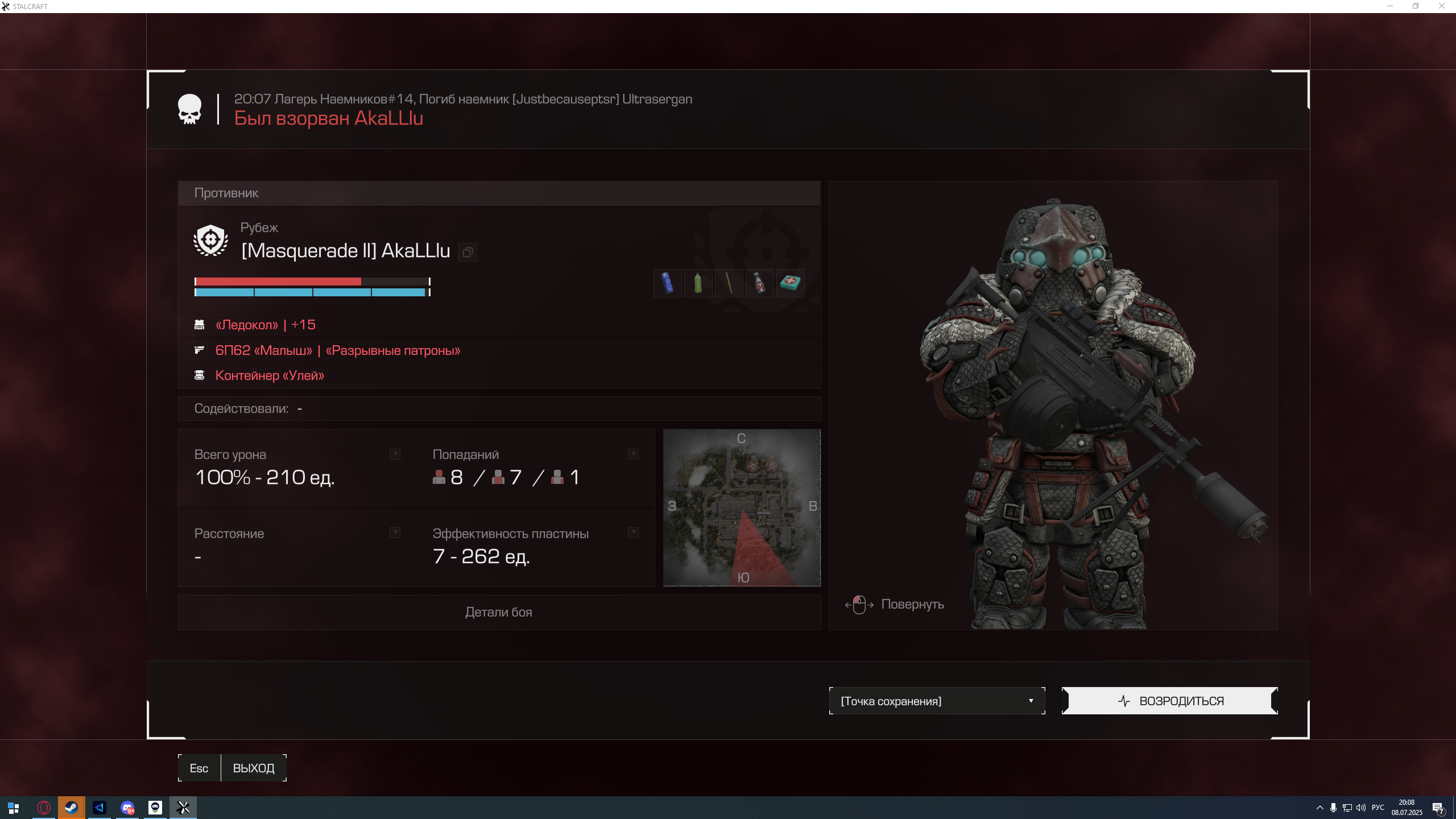The image size is (1456, 819).
Task: Click the 7 - 262 ед. plate value
Action: pyautogui.click(x=481, y=557)
